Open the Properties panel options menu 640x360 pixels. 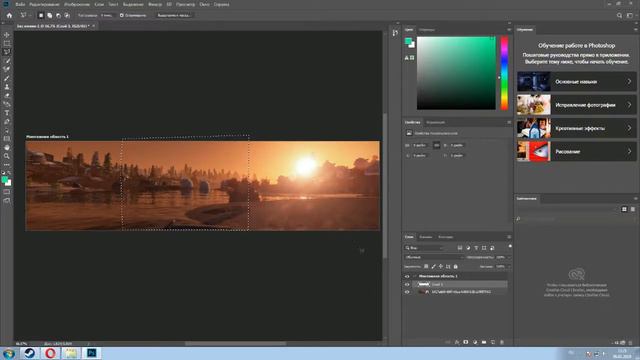pyautogui.click(x=509, y=122)
